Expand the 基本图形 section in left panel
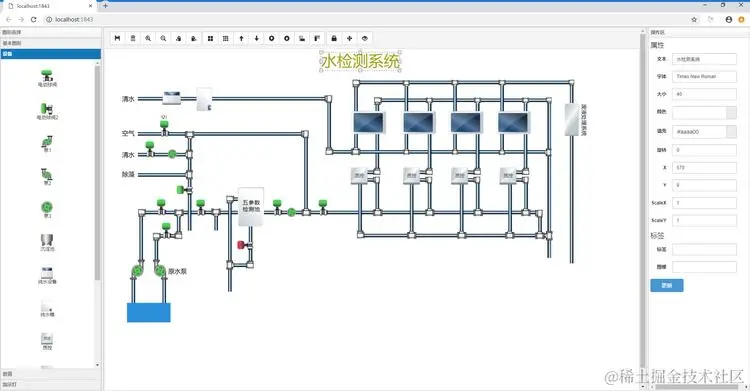This screenshot has height=391, width=750. pos(50,43)
